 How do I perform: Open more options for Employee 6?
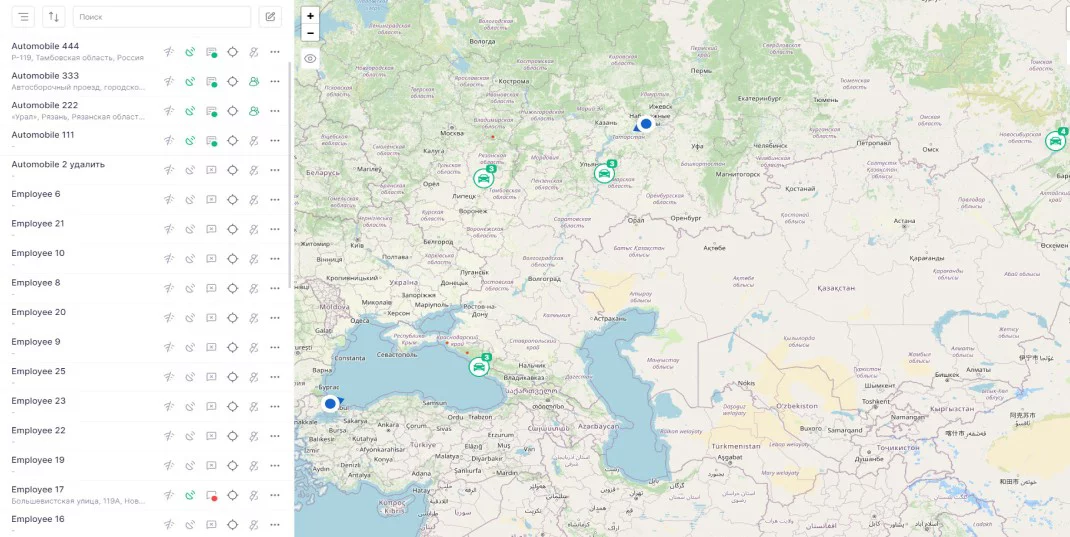(x=275, y=199)
